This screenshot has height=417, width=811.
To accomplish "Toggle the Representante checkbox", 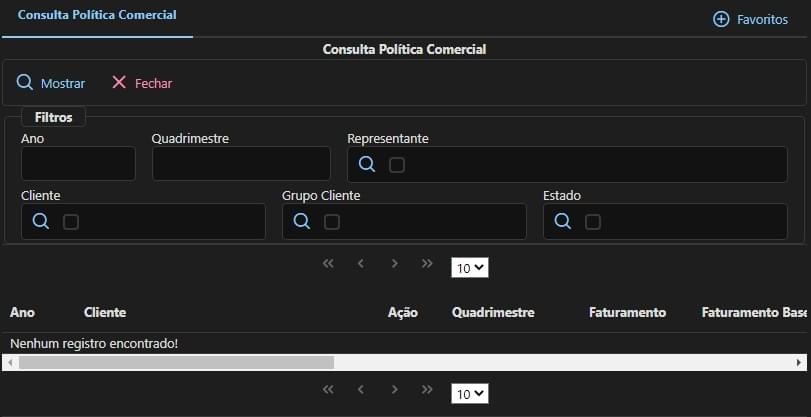I will point(397,165).
